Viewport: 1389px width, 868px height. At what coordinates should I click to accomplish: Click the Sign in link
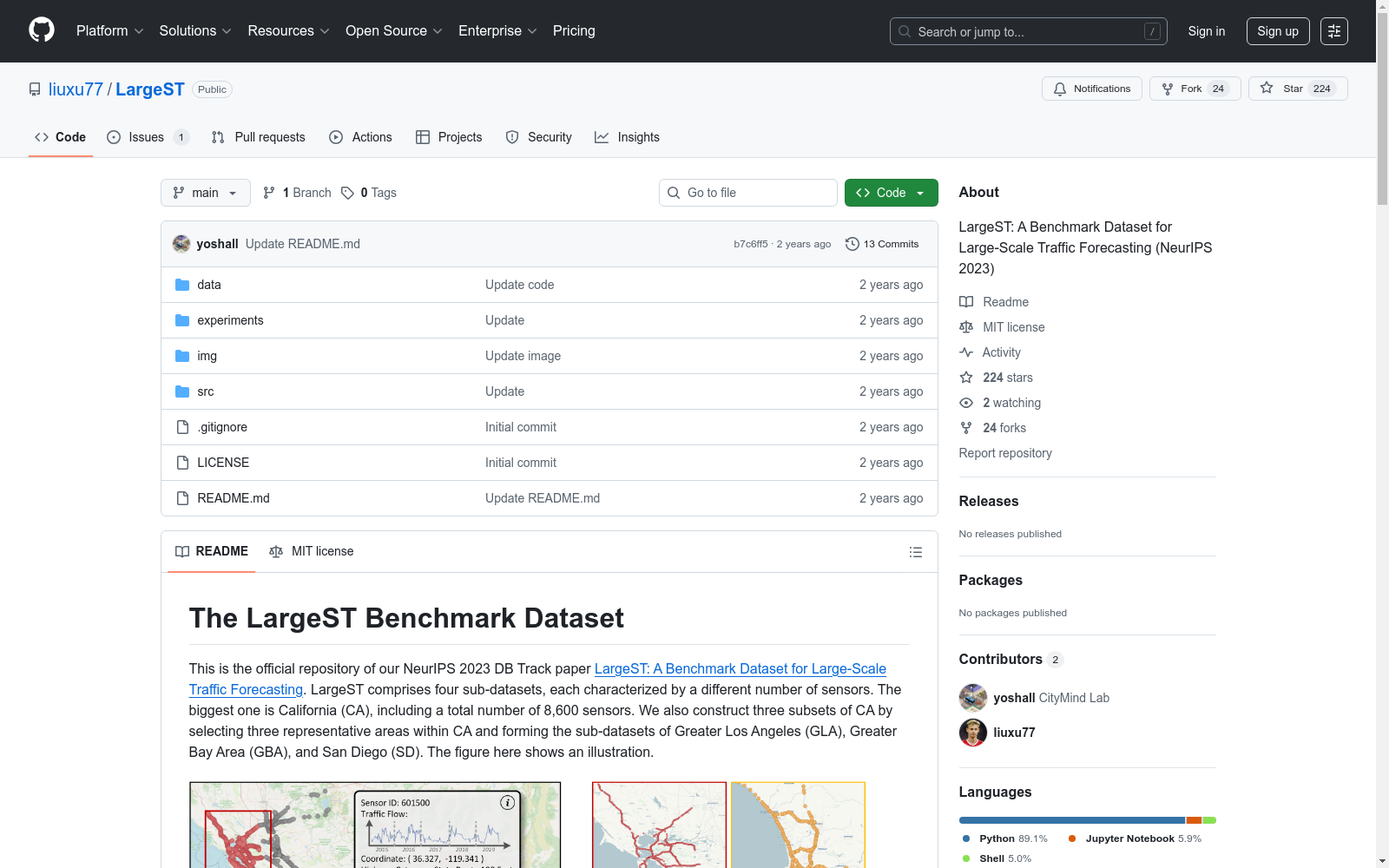coord(1207,31)
